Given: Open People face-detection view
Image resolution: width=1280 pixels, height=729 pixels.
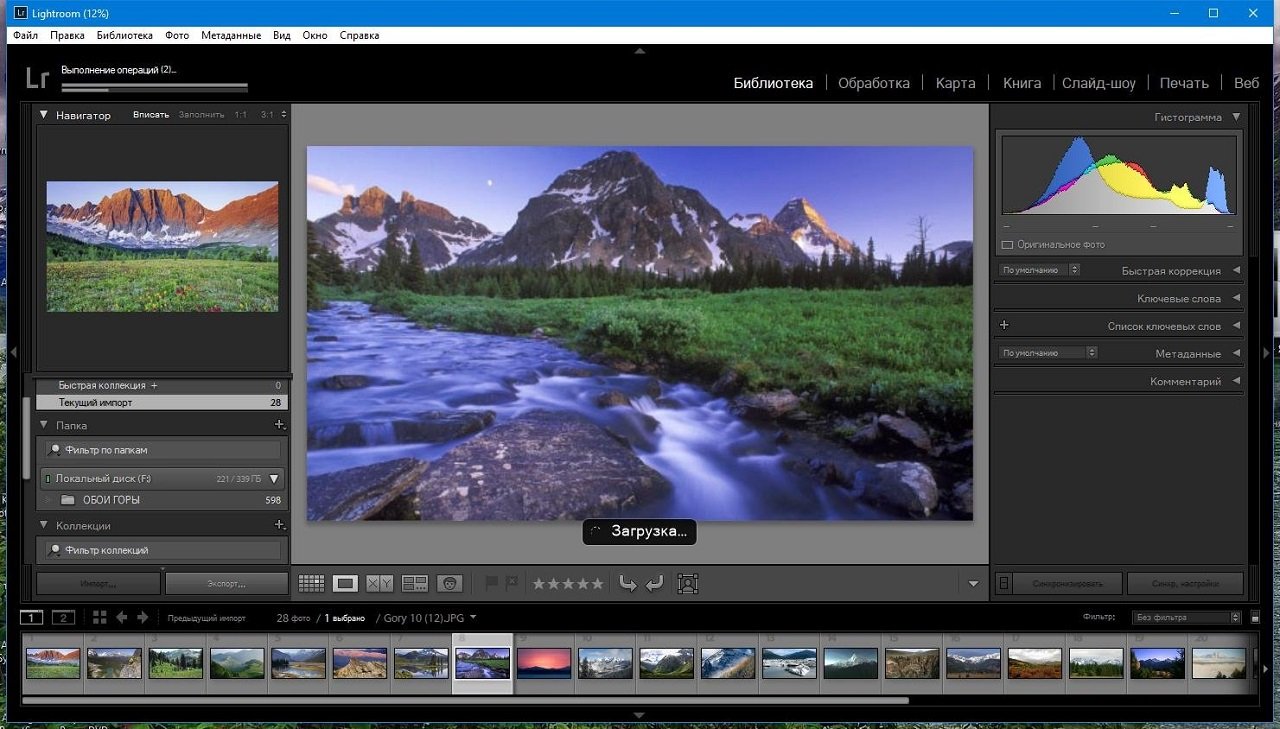Looking at the screenshot, I should coord(450,583).
